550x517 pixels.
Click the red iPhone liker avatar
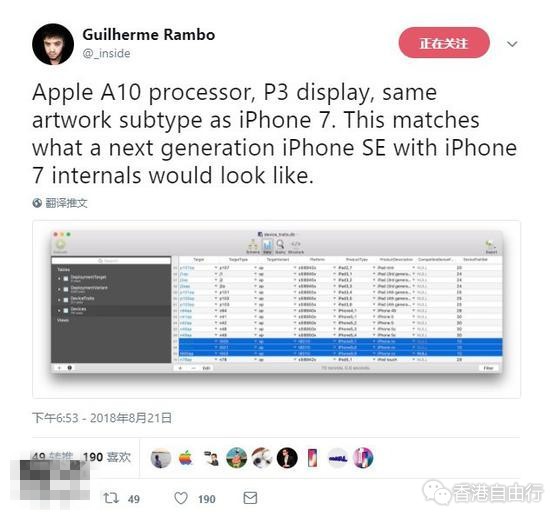point(312,458)
